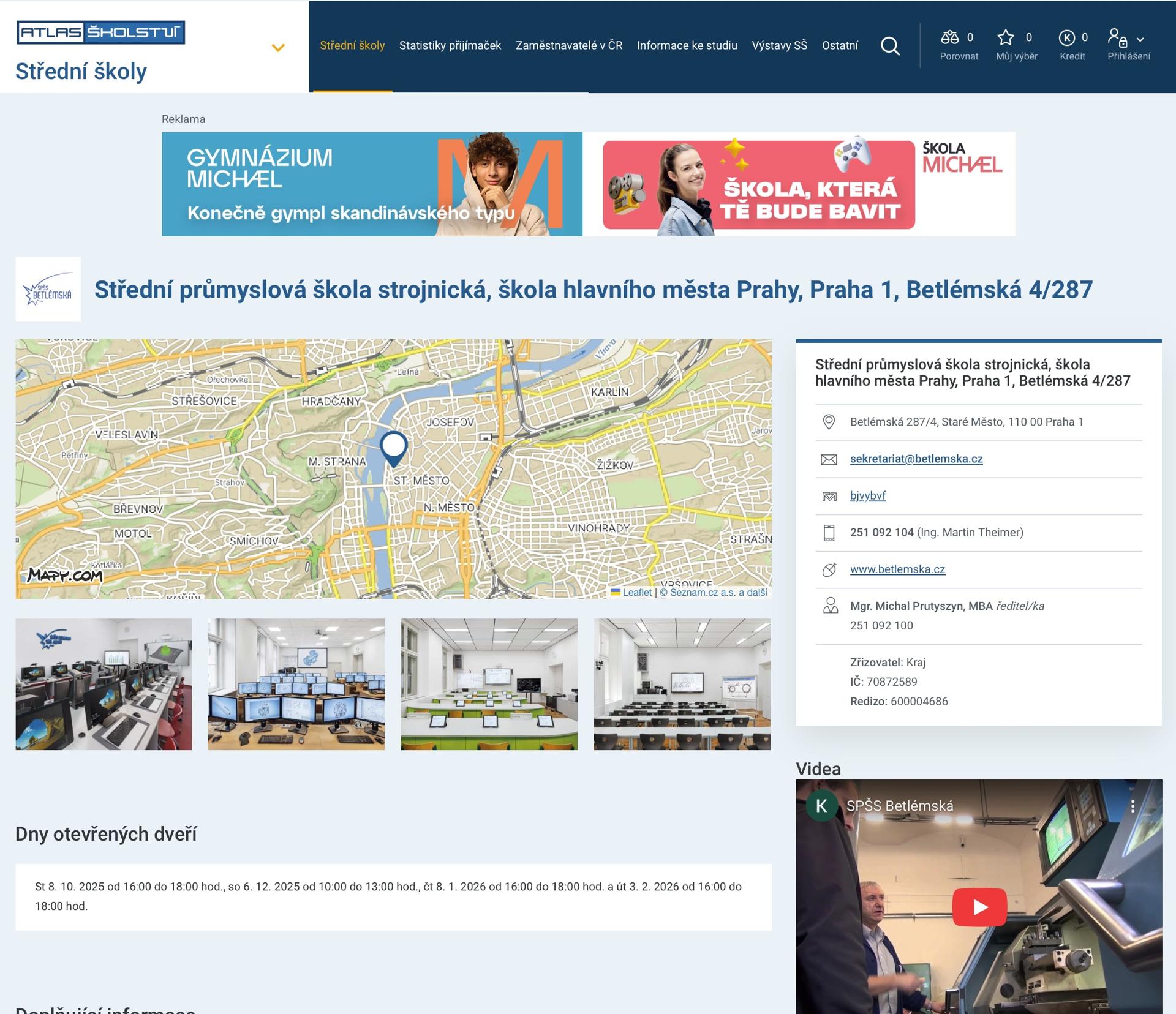Select Zaměstnavatelé v ČR menu item
1176x1014 pixels.
tap(568, 45)
